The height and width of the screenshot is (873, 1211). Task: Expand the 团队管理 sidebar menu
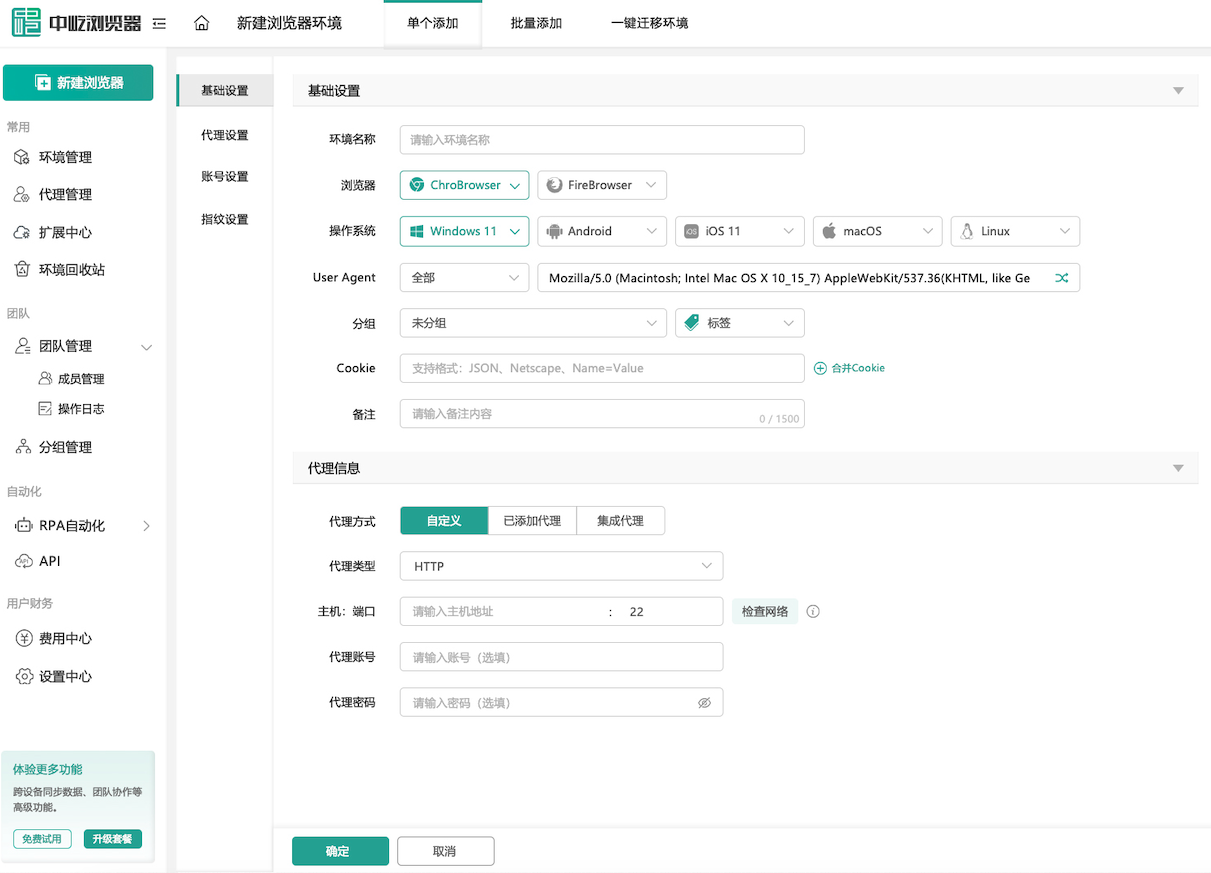pyautogui.click(x=83, y=346)
